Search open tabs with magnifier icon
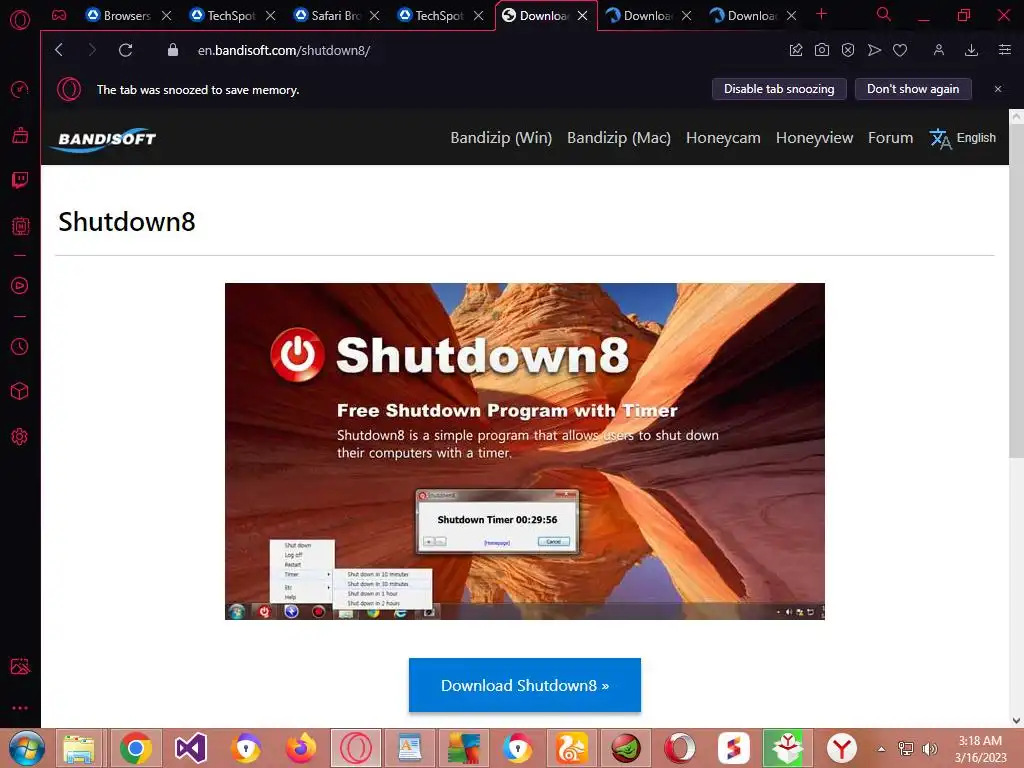This screenshot has height=768, width=1024. tap(884, 14)
